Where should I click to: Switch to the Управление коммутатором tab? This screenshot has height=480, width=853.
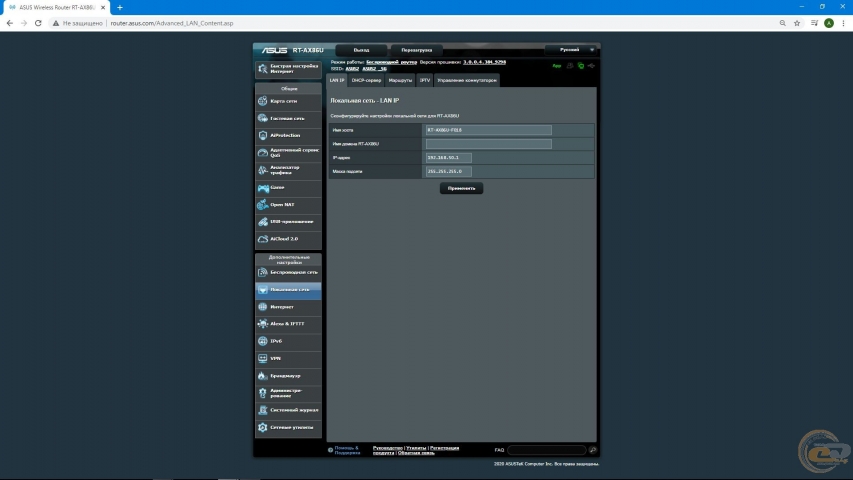tap(467, 80)
